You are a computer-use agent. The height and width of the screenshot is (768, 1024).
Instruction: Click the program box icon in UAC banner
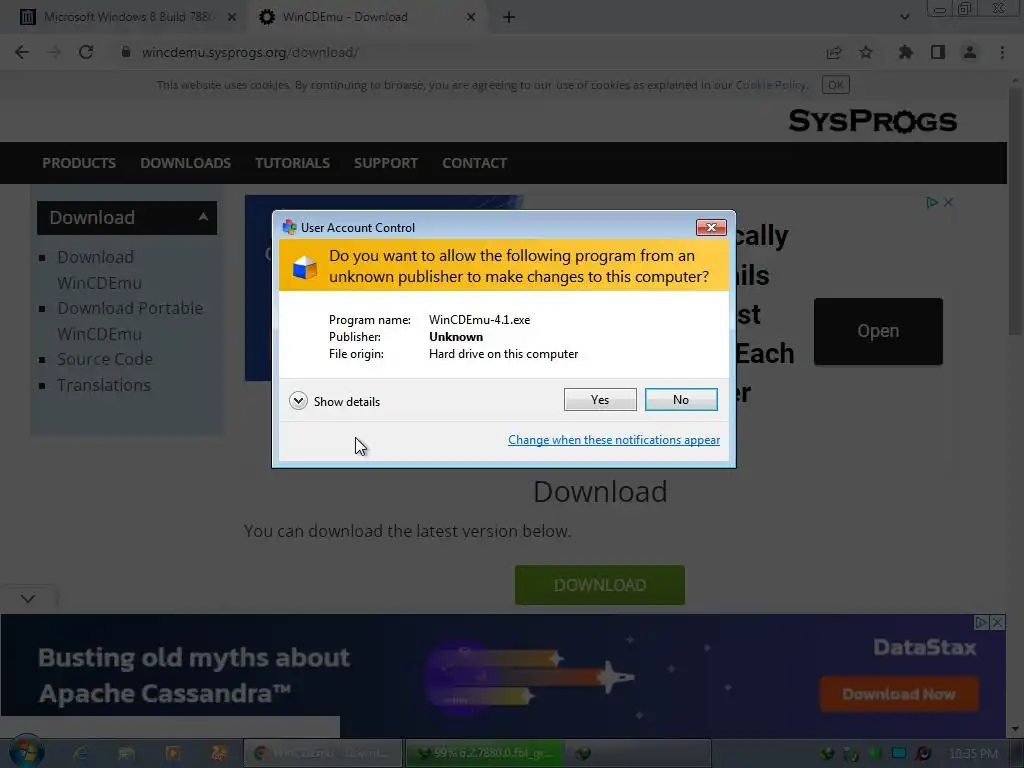pos(304,266)
